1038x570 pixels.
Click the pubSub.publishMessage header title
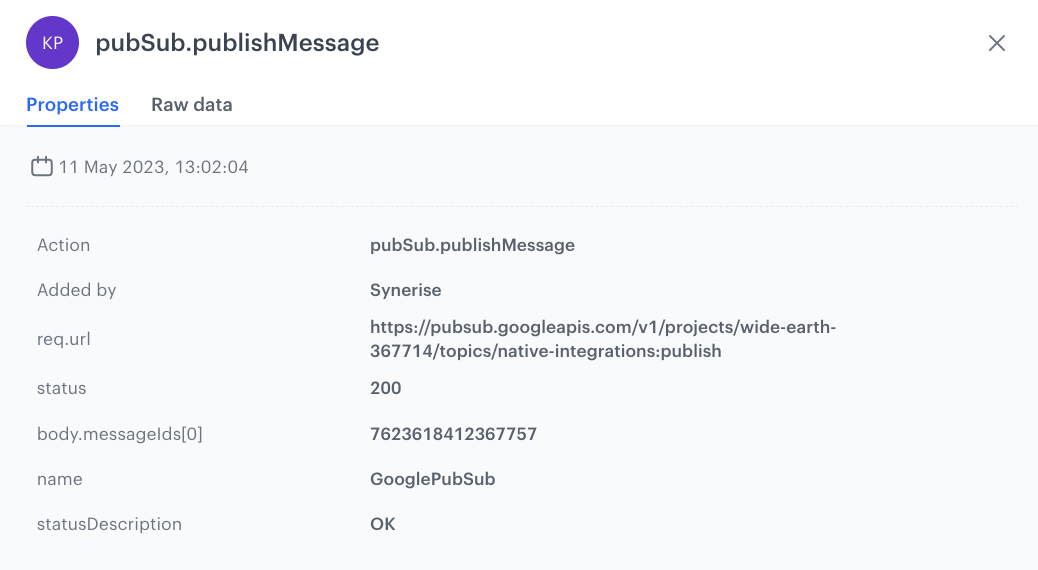pyautogui.click(x=237, y=43)
